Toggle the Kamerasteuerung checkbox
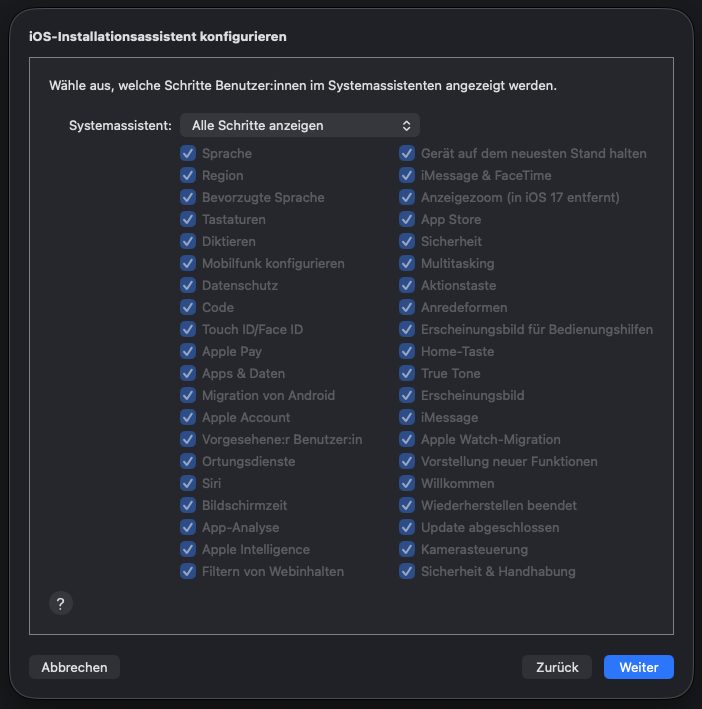Viewport: 702px width, 709px height. coord(407,549)
